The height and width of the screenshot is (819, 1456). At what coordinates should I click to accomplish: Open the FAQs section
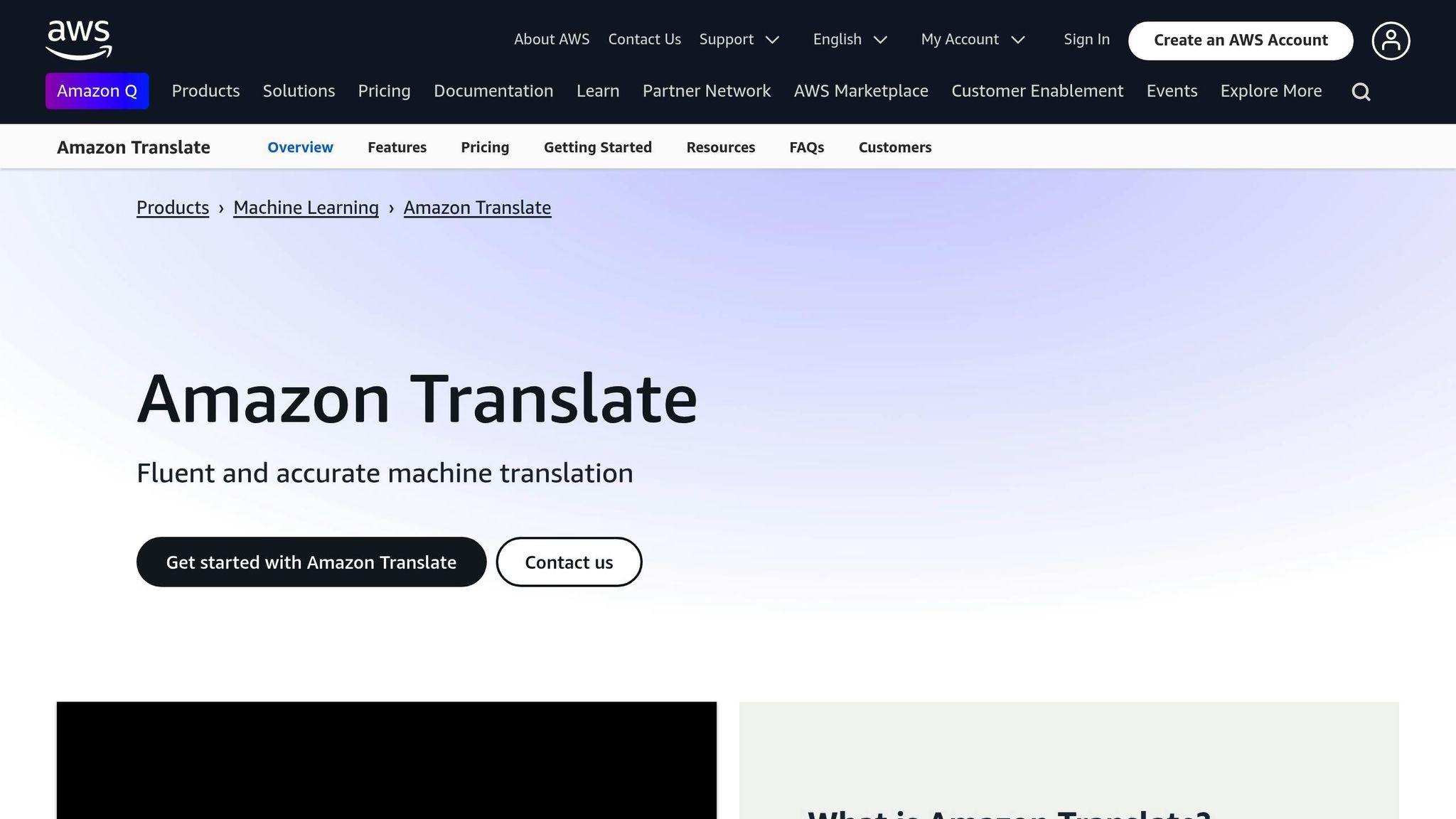click(806, 147)
